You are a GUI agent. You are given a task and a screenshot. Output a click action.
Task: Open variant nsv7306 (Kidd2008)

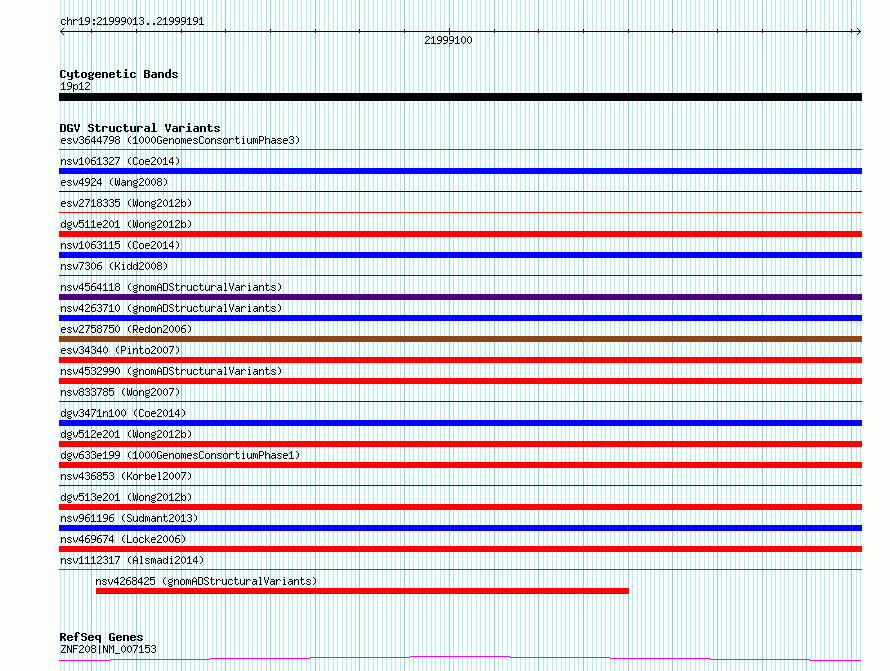(114, 266)
